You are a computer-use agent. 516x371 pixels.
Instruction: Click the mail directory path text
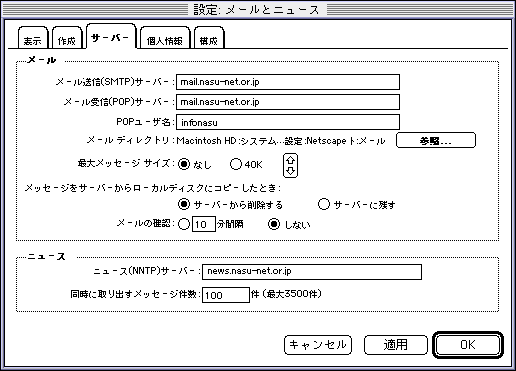(x=281, y=141)
